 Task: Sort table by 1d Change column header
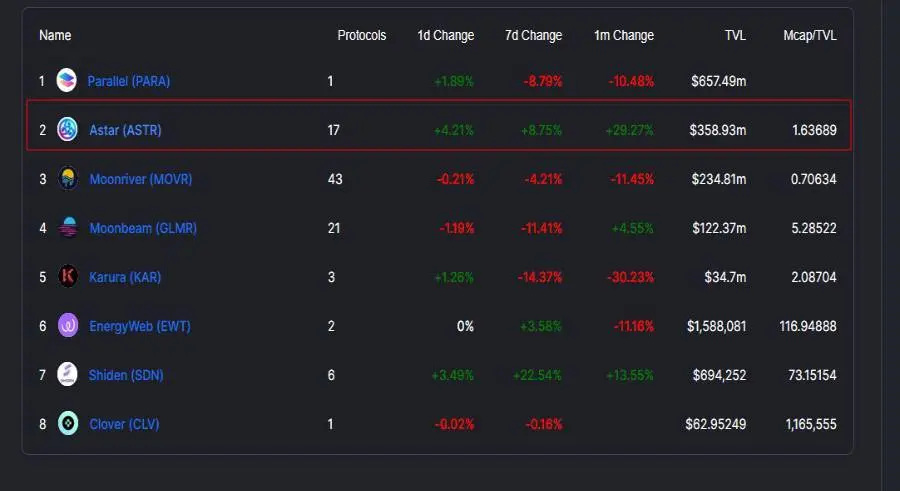pyautogui.click(x=445, y=35)
